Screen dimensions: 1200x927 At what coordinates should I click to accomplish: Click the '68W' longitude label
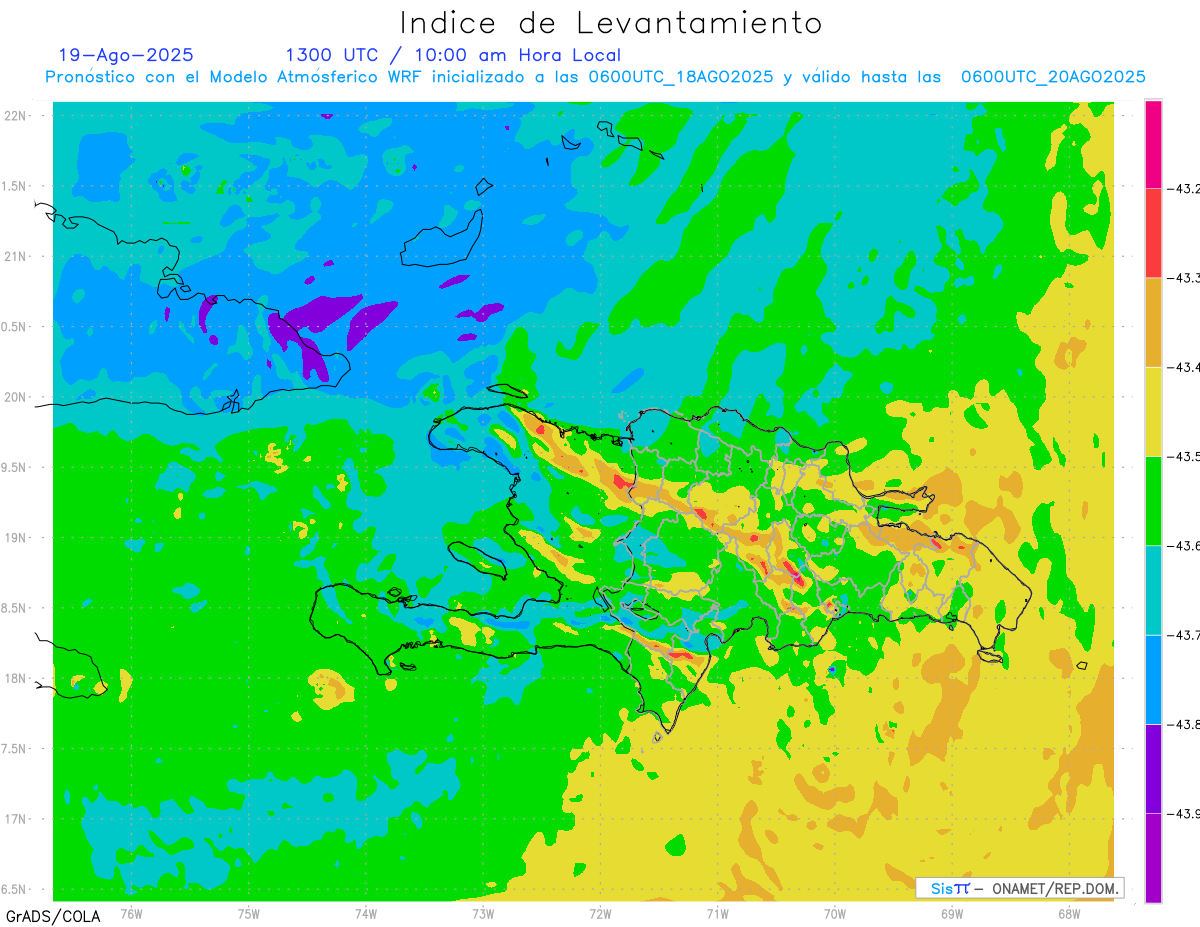point(1069,913)
